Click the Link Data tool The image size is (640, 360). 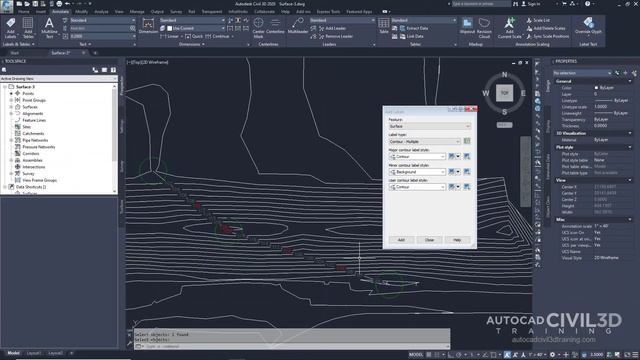tap(411, 36)
